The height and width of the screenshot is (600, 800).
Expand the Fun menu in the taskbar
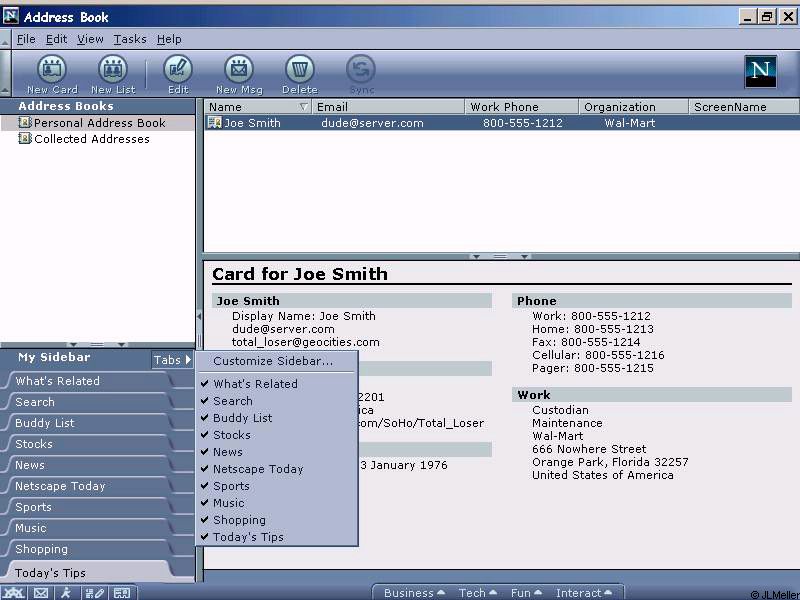(x=526, y=593)
